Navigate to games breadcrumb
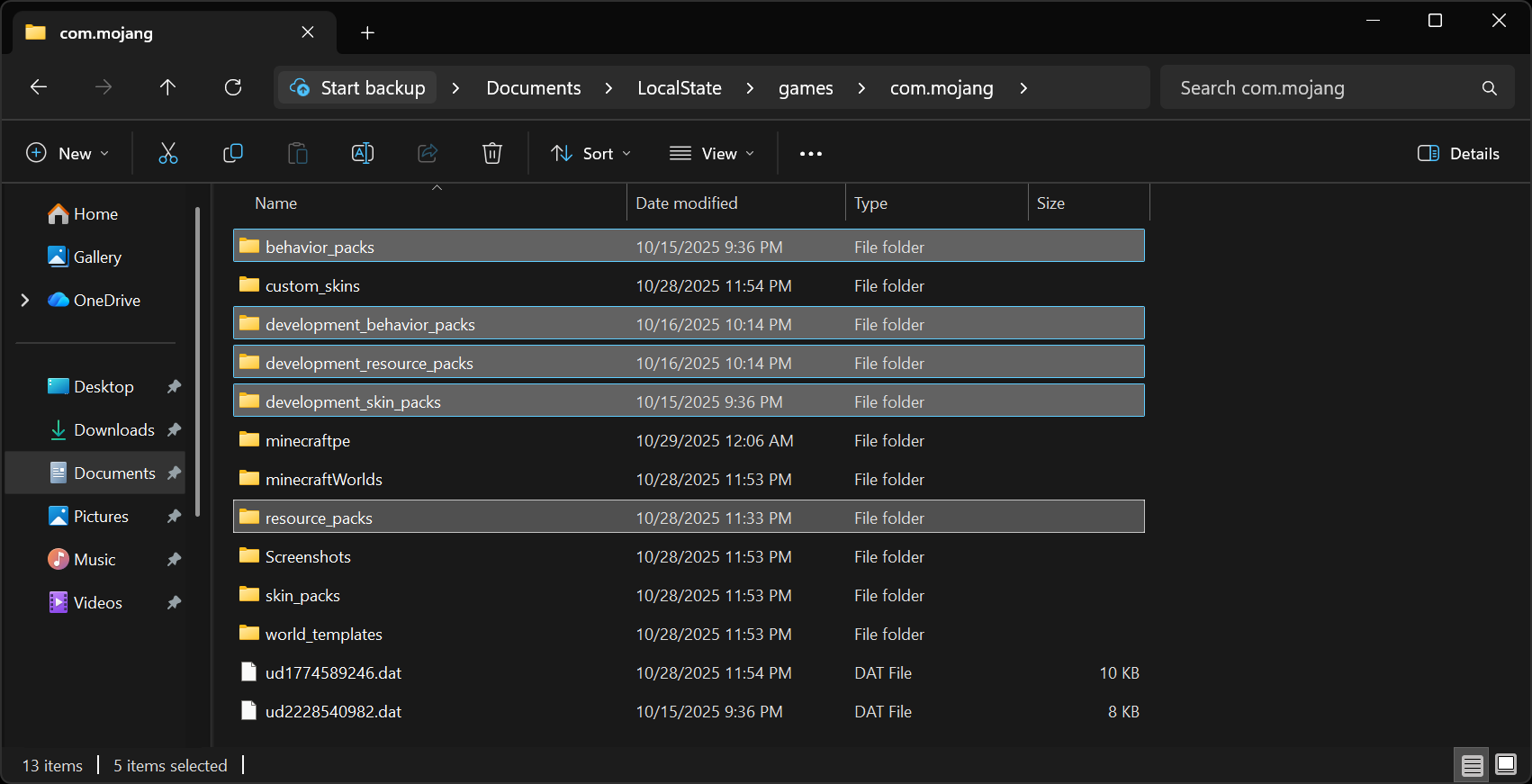 click(x=806, y=88)
